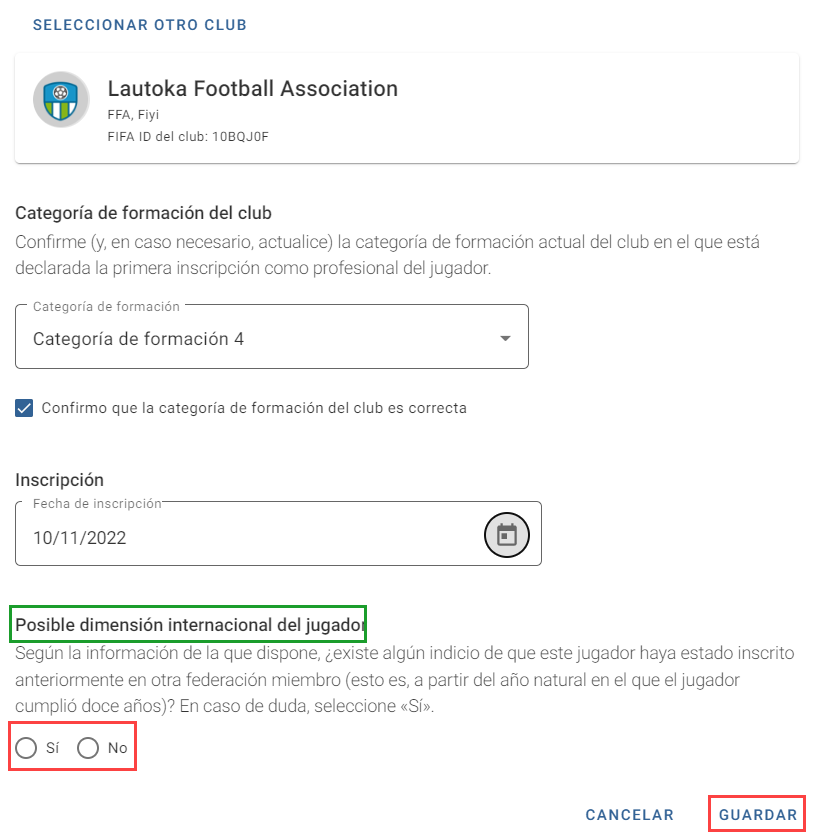Click the 'Inscripción' section heading
Viewport: 820px width, 838px height.
(x=59, y=480)
